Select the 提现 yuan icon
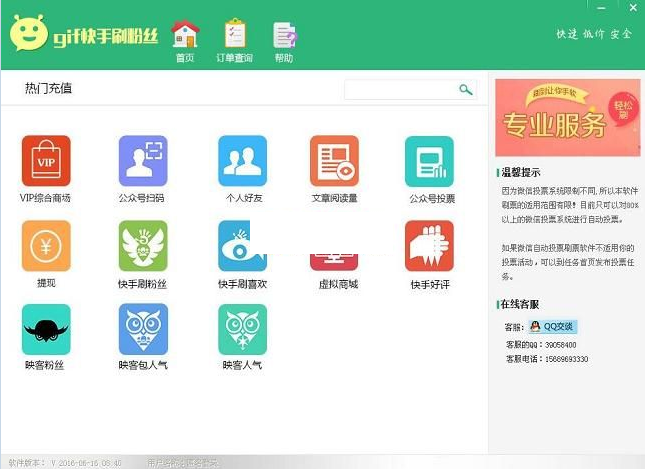 click(46, 246)
